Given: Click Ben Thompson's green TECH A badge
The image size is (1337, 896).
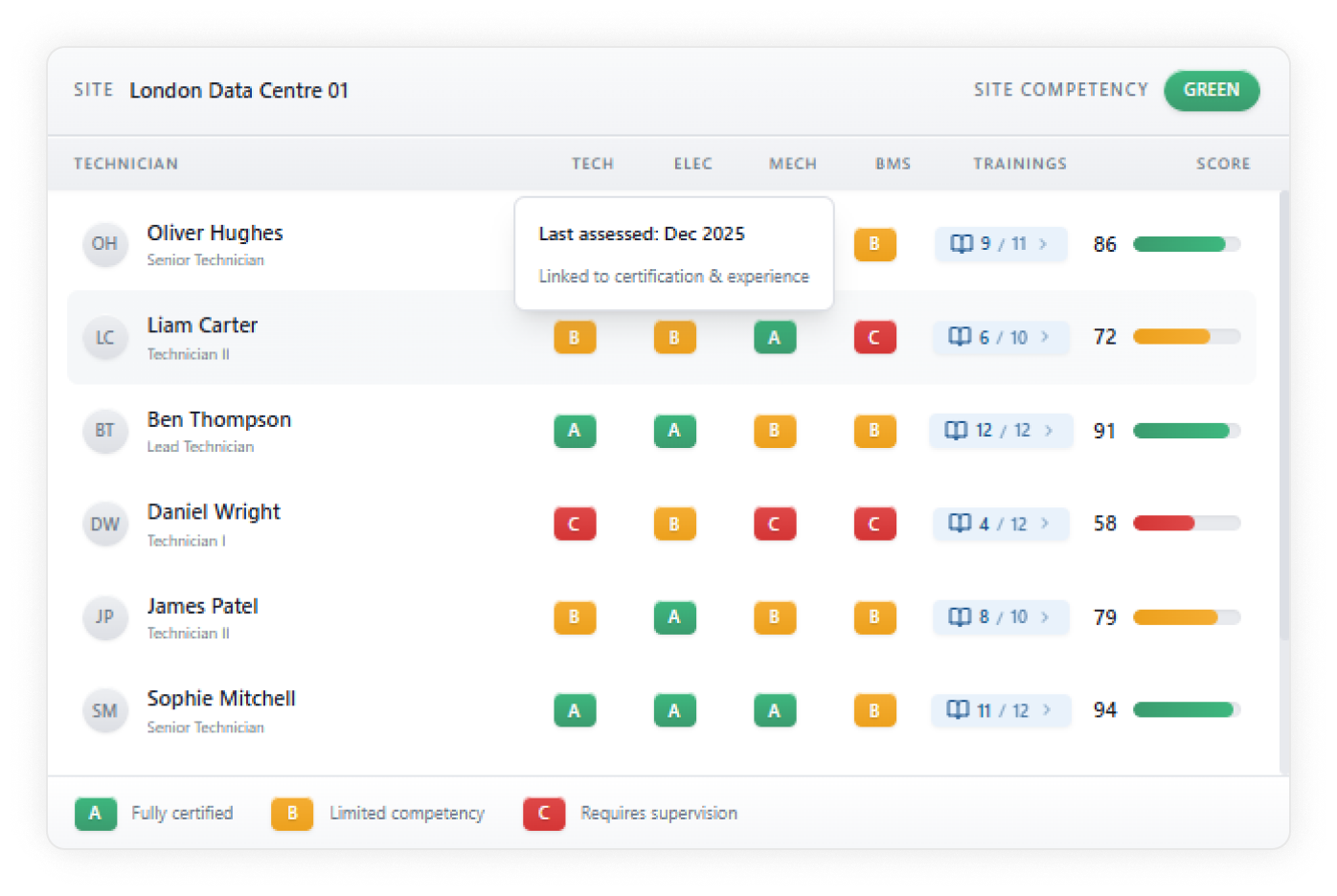Looking at the screenshot, I should point(575,431).
